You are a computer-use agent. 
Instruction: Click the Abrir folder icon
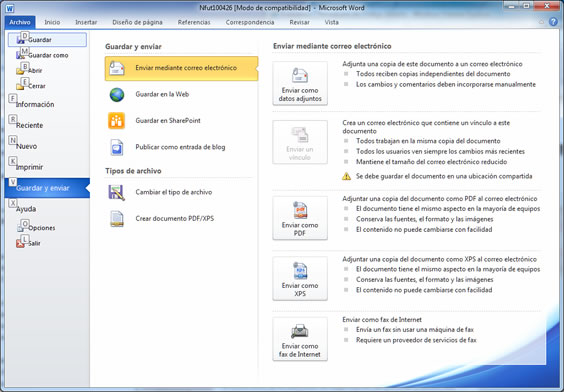[x=21, y=71]
